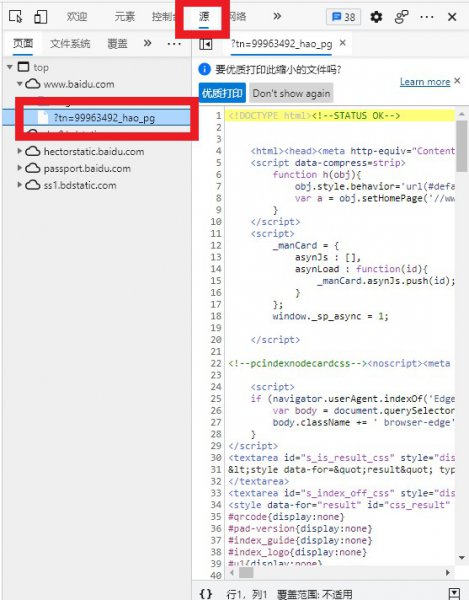Click the pretty-print curly braces icon
469x600 pixels.
(205, 593)
